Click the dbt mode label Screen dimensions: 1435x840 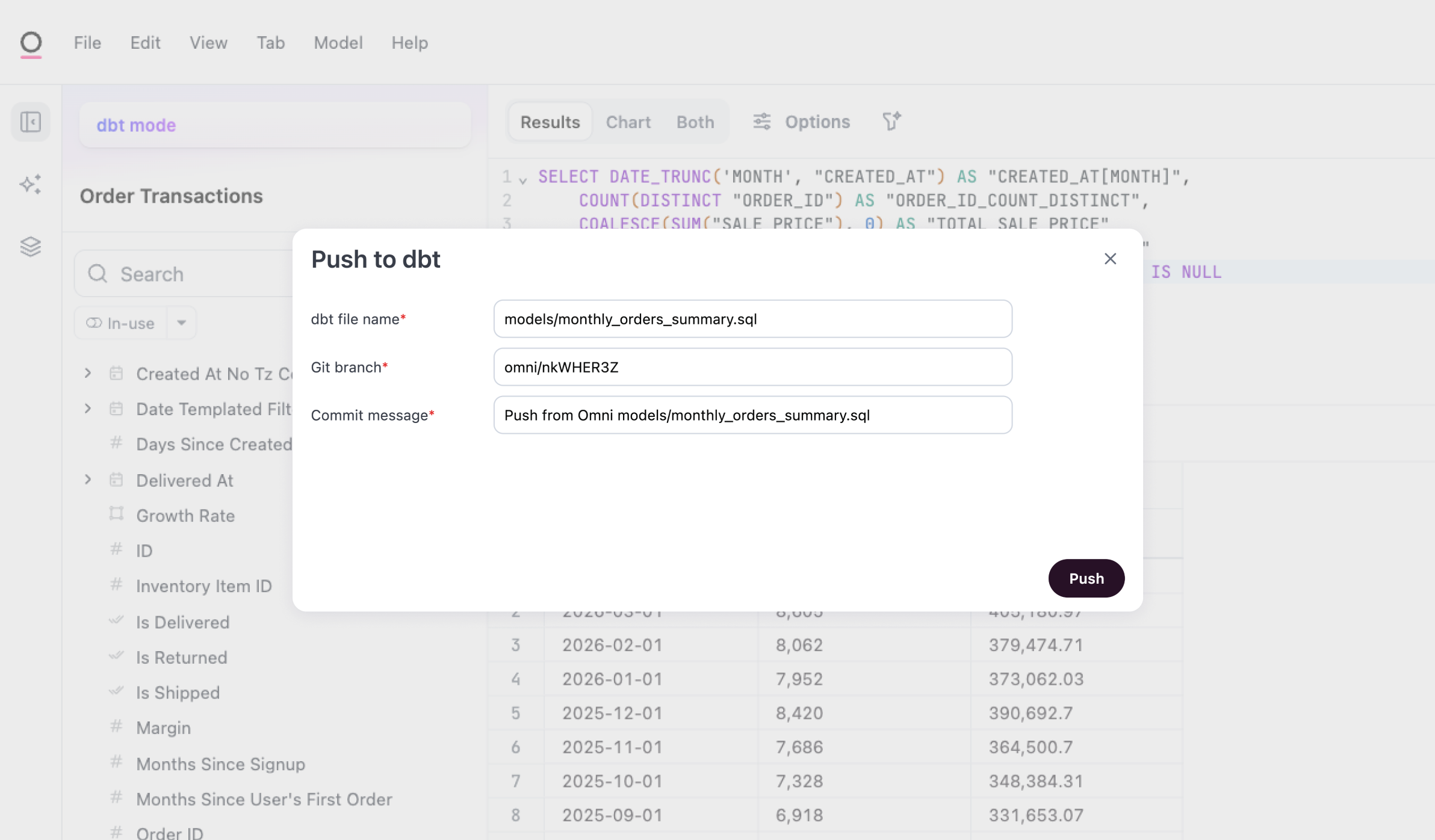[x=136, y=125]
